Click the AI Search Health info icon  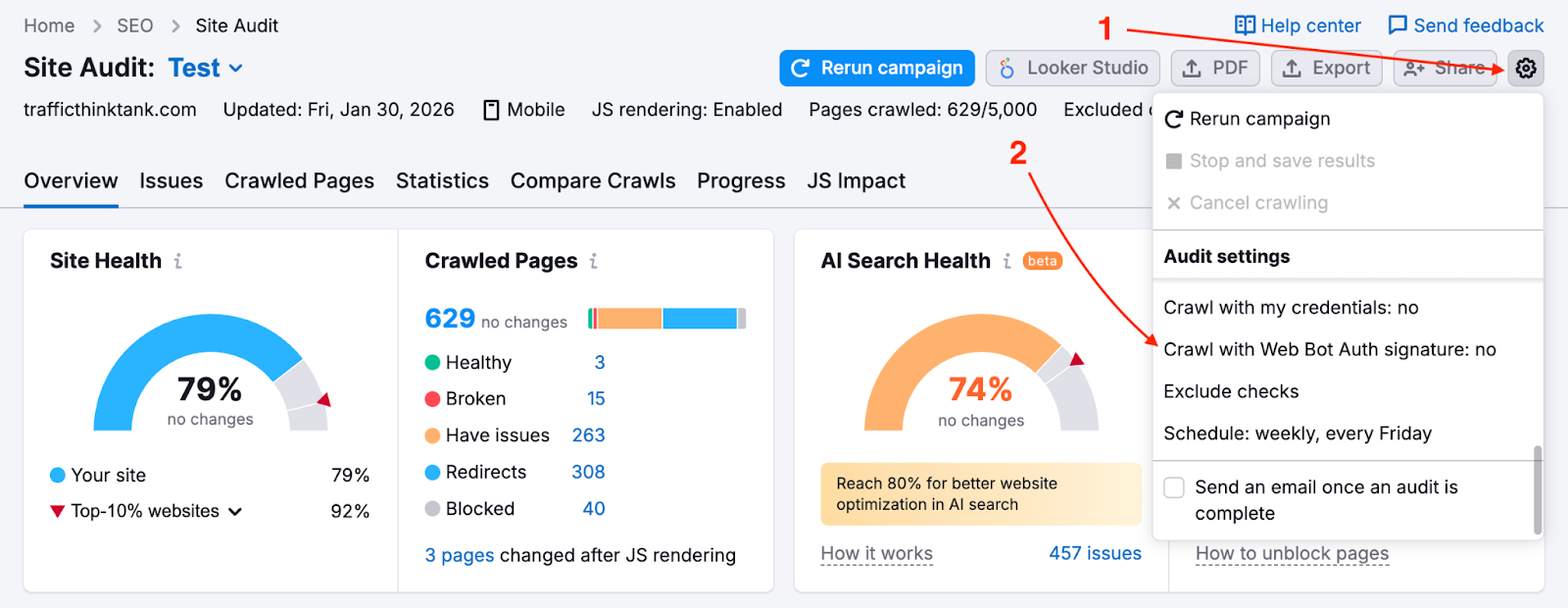tap(1006, 261)
